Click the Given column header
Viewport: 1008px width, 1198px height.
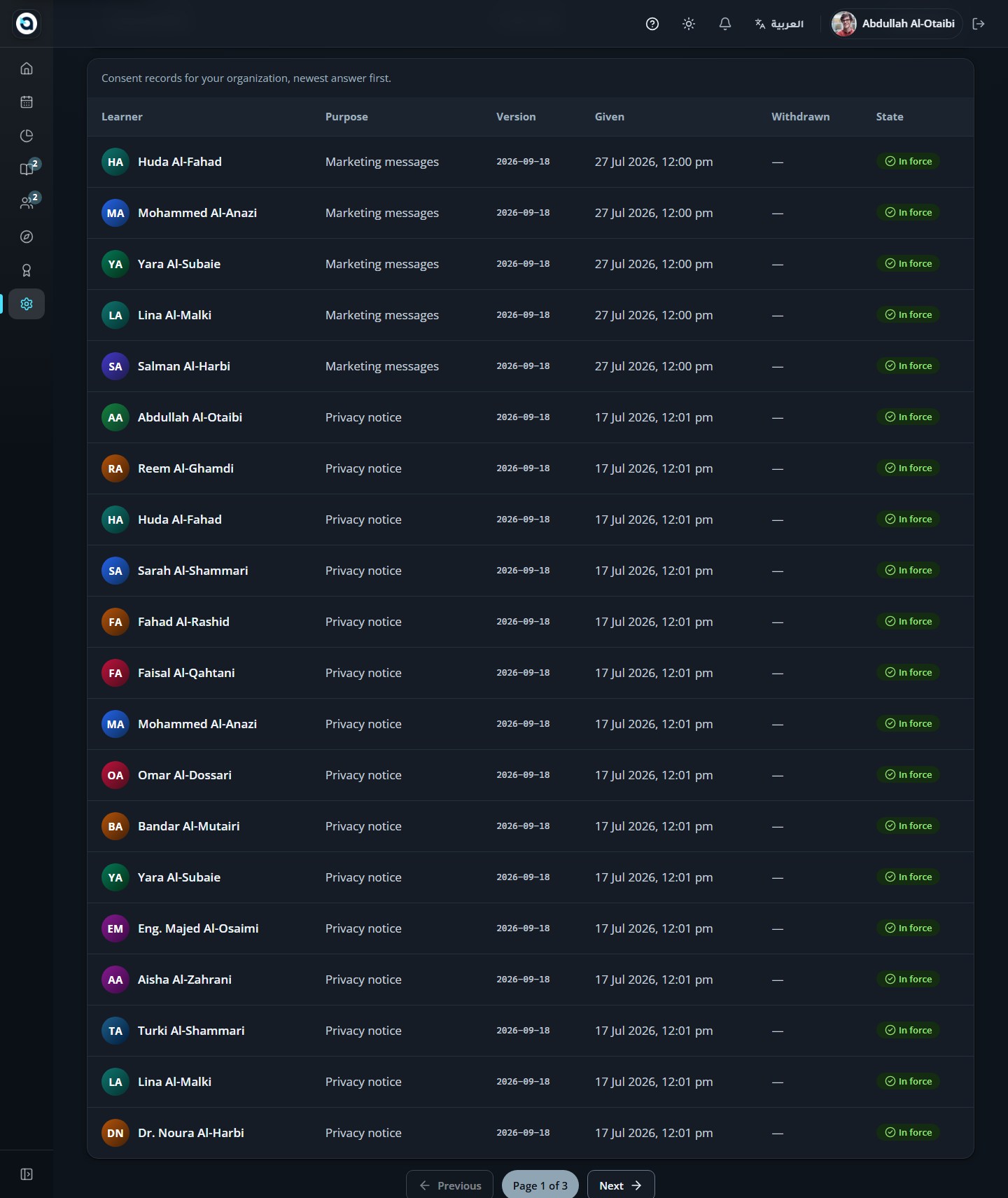click(x=610, y=117)
